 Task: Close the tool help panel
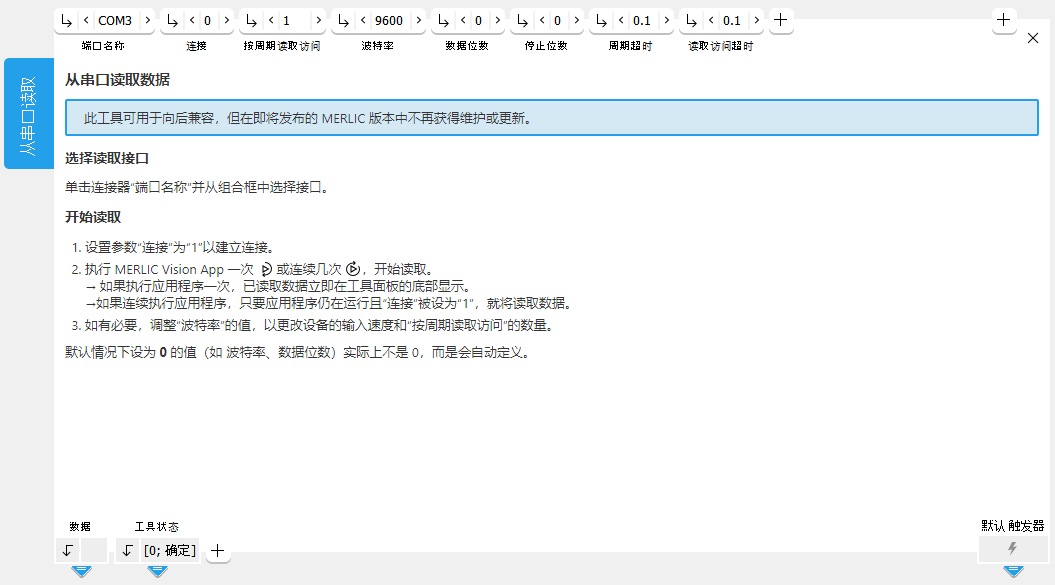1033,38
